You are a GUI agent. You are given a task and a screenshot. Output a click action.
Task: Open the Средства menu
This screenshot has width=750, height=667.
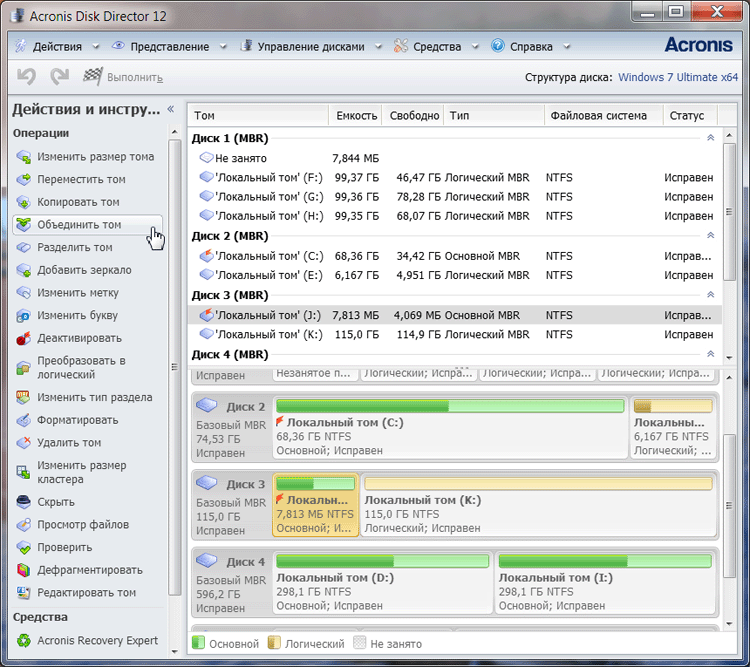click(437, 47)
